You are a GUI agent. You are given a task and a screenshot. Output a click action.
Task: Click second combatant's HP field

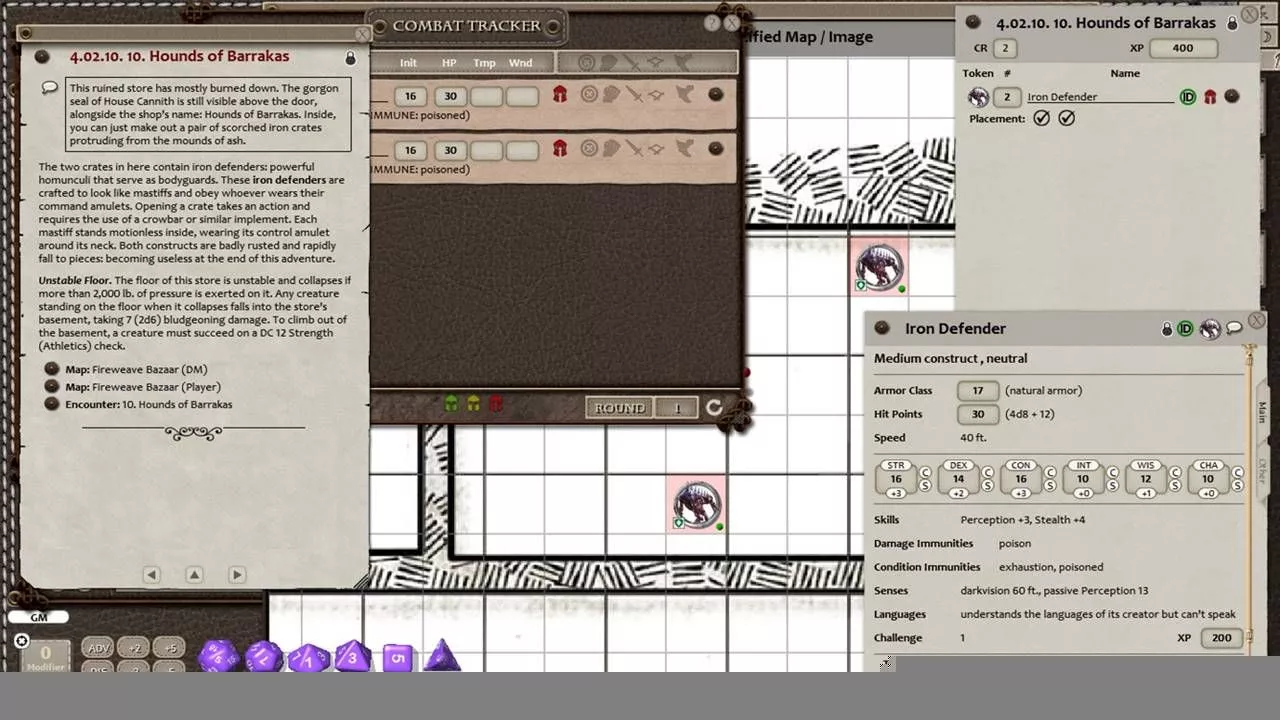[450, 150]
